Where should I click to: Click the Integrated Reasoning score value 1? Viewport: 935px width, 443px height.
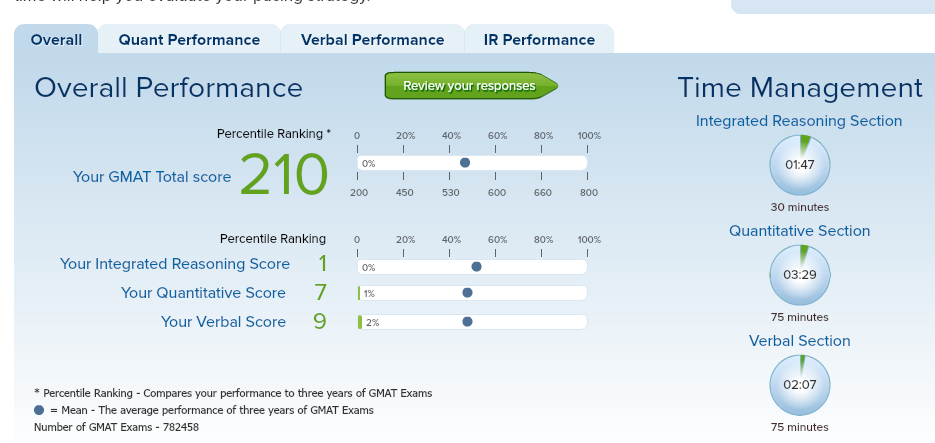point(323,264)
